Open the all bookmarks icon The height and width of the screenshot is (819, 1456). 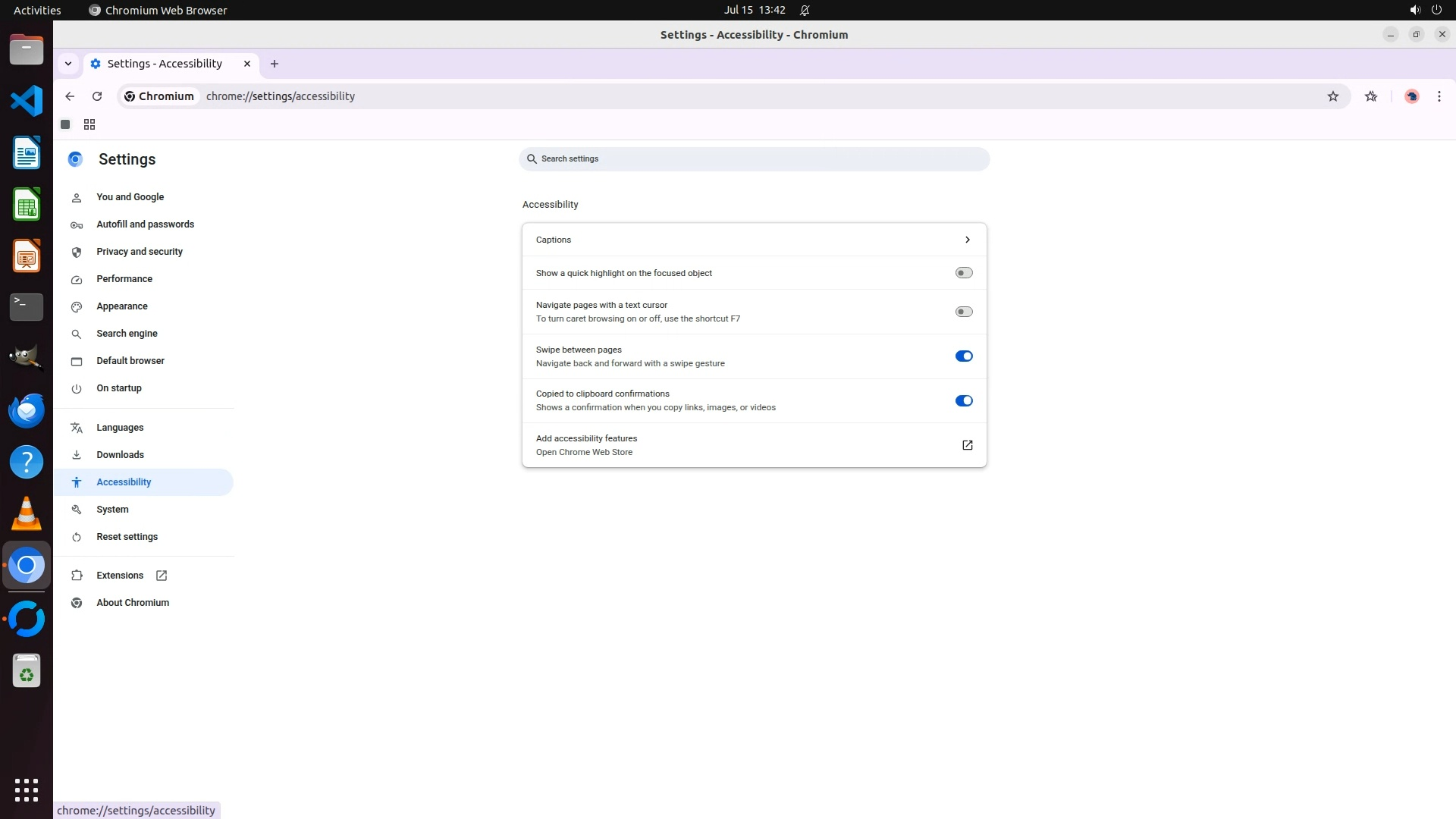pos(1370,96)
